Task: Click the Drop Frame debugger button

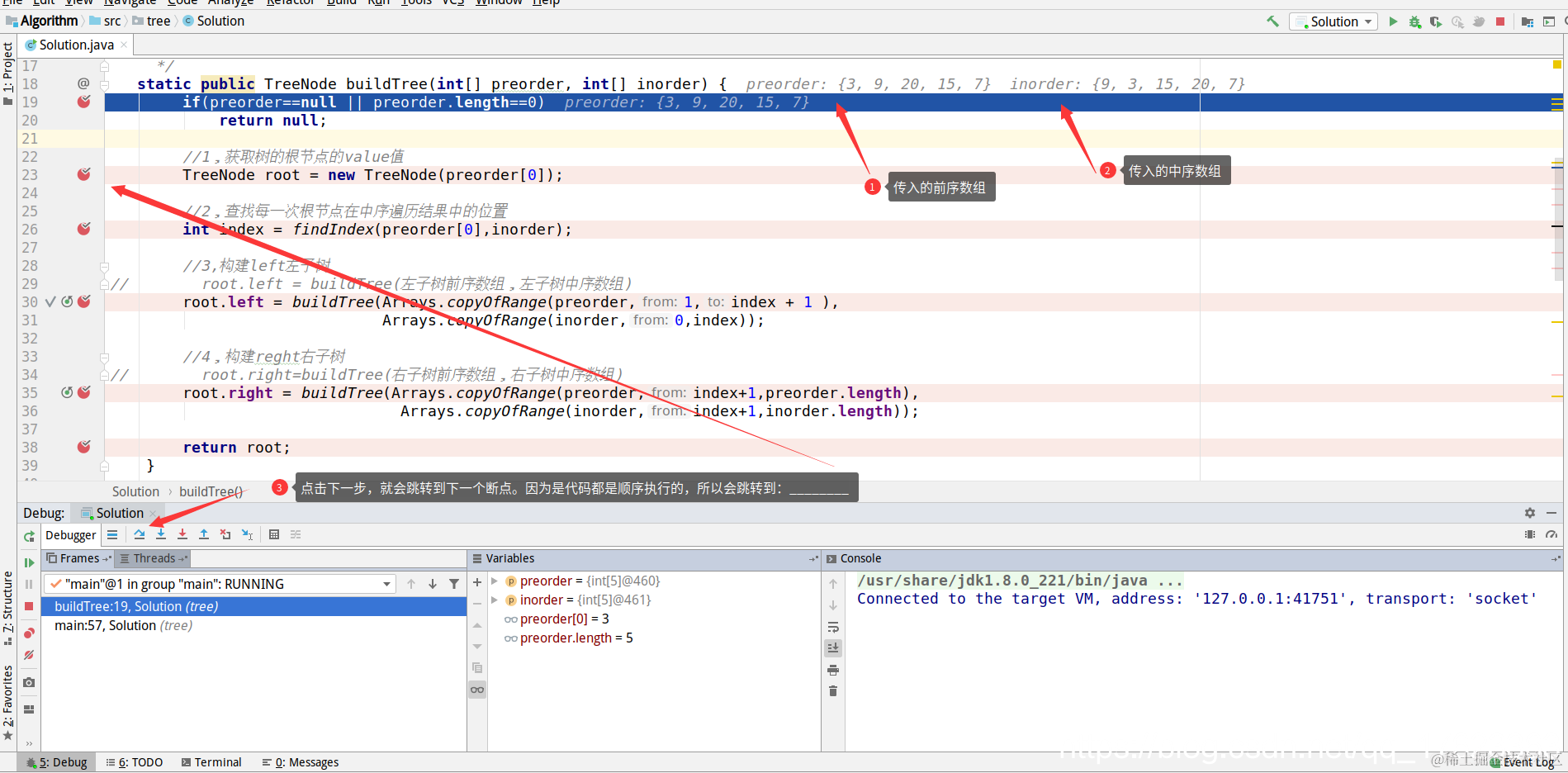Action: 225,535
